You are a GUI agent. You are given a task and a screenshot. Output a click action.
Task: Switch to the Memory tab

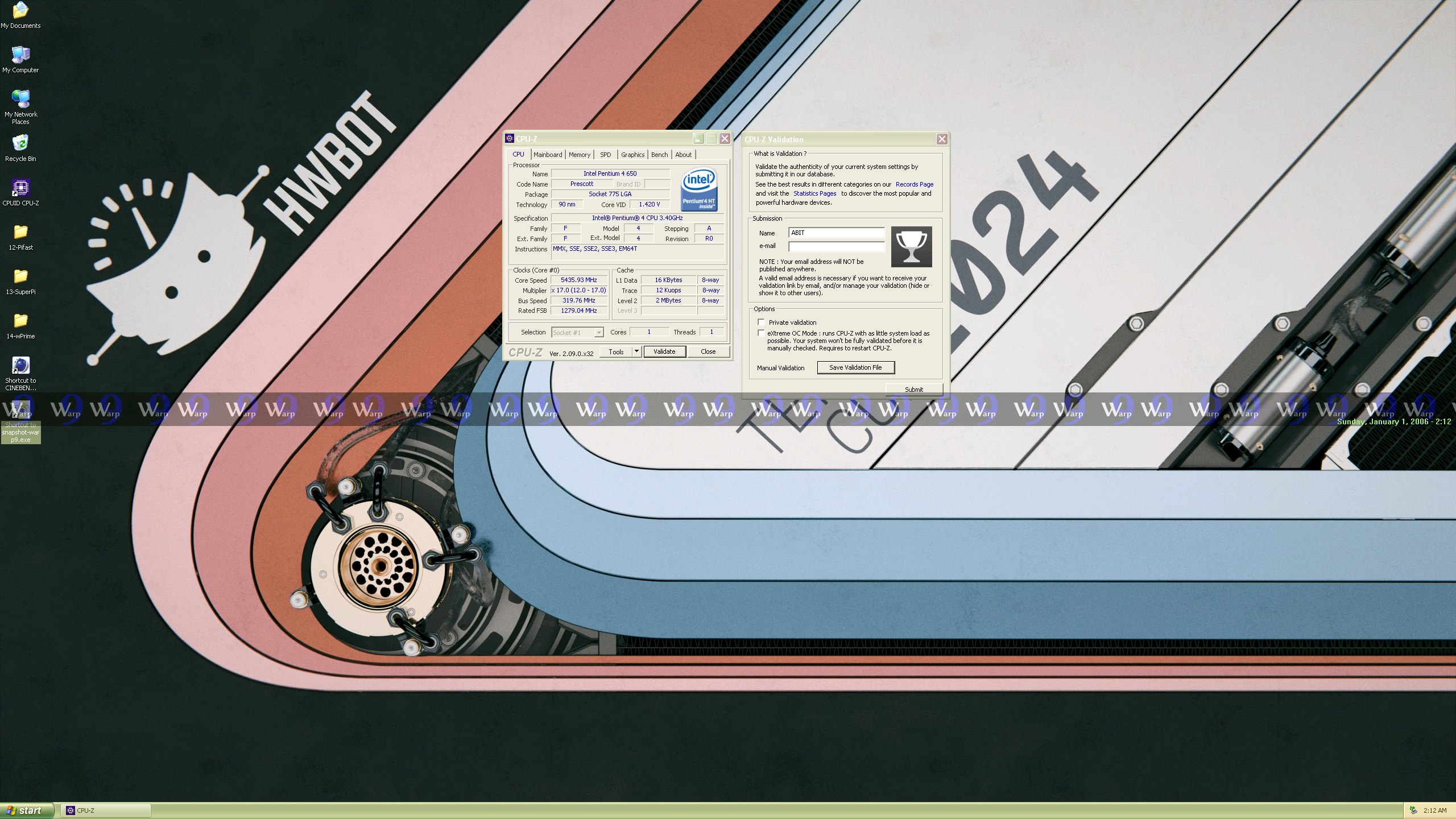580,155
